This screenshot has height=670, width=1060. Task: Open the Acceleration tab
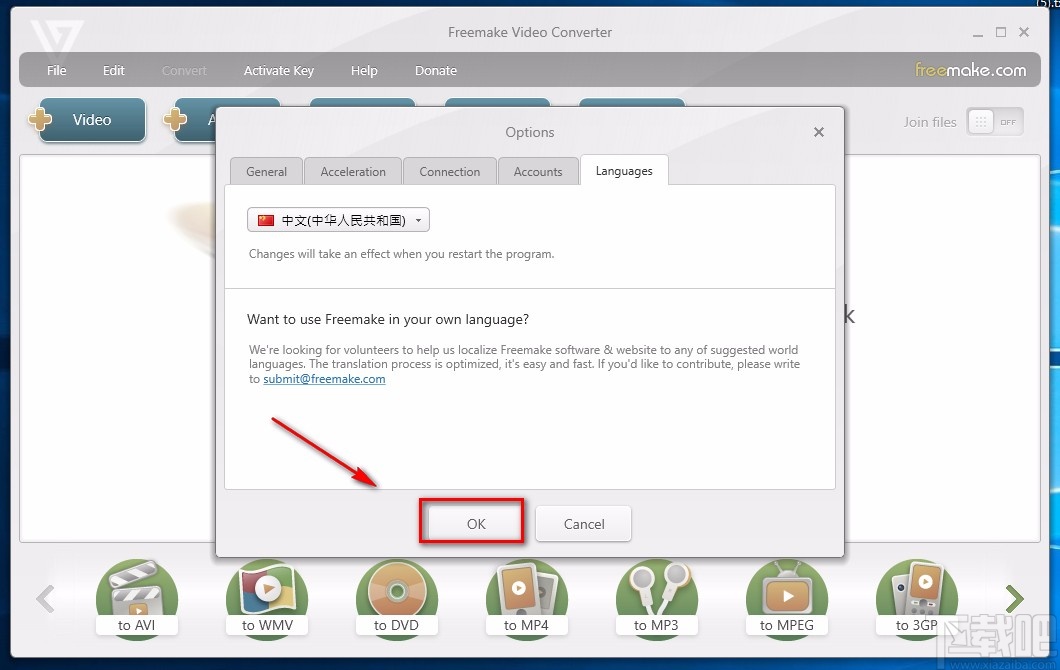point(352,171)
